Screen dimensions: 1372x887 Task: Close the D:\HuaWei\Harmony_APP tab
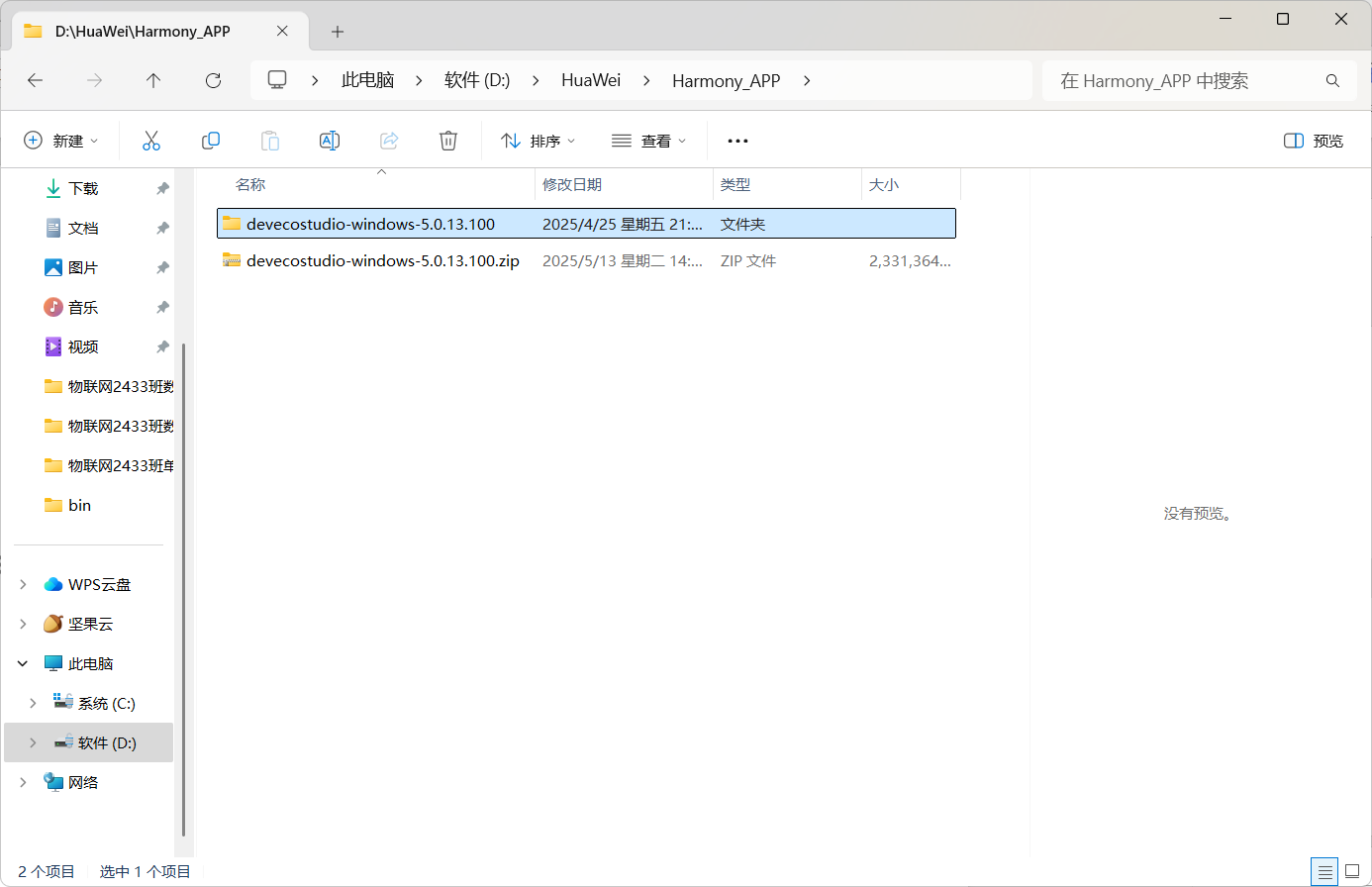click(282, 31)
